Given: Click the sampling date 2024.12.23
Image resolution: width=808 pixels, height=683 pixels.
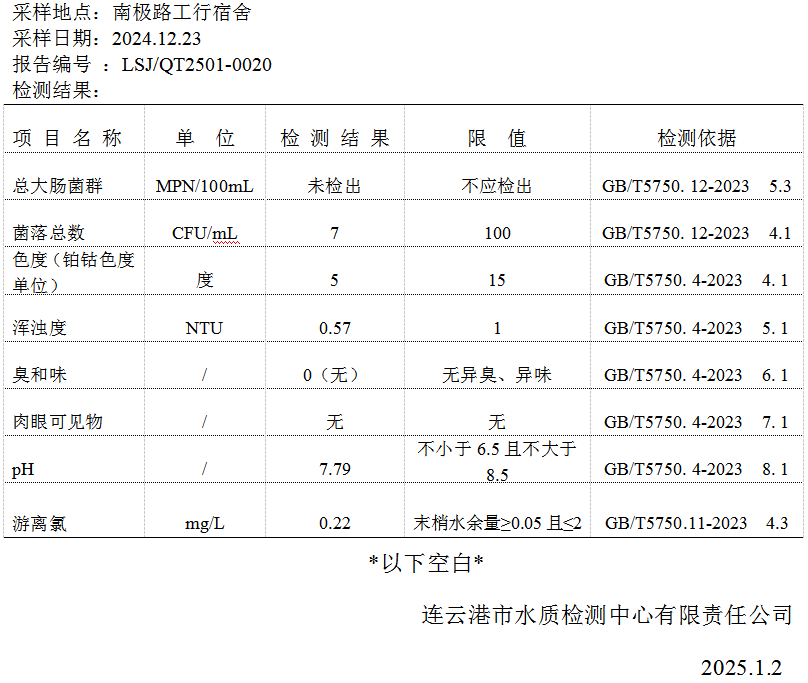Looking at the screenshot, I should click(157, 39).
